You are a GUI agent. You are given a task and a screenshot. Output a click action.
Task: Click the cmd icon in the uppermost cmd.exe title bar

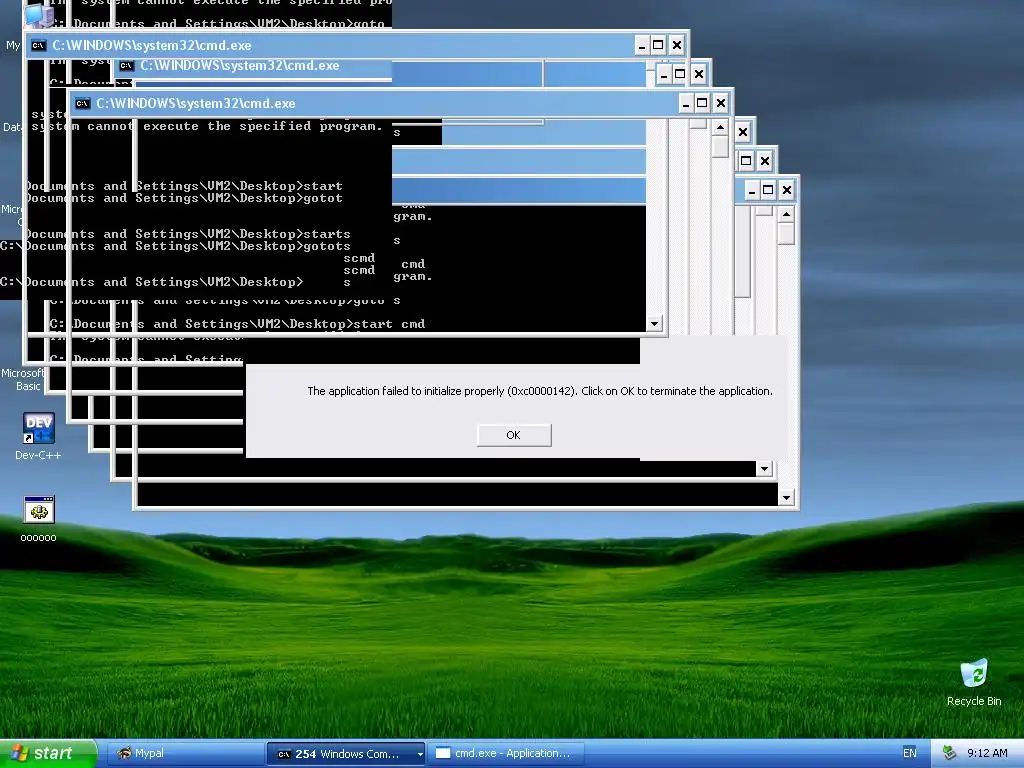pos(39,45)
